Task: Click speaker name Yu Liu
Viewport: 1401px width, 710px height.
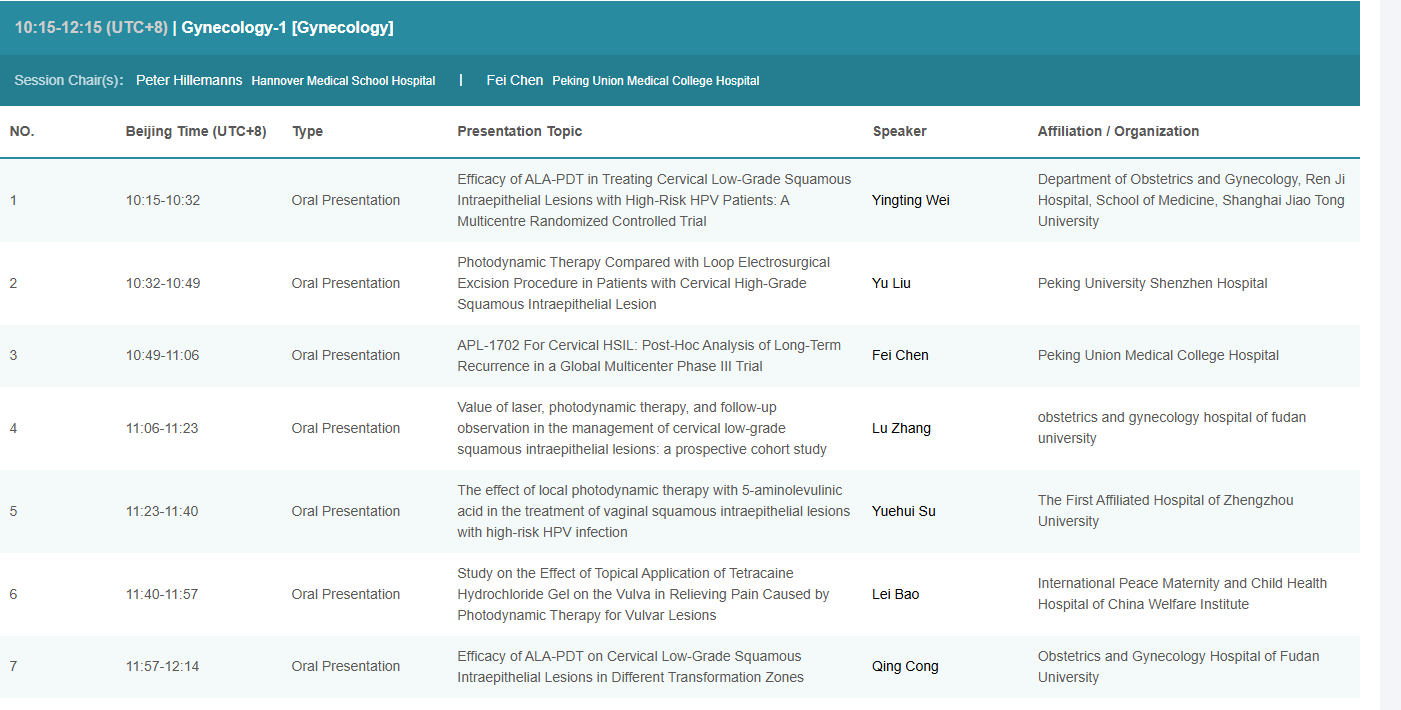Action: pos(891,283)
